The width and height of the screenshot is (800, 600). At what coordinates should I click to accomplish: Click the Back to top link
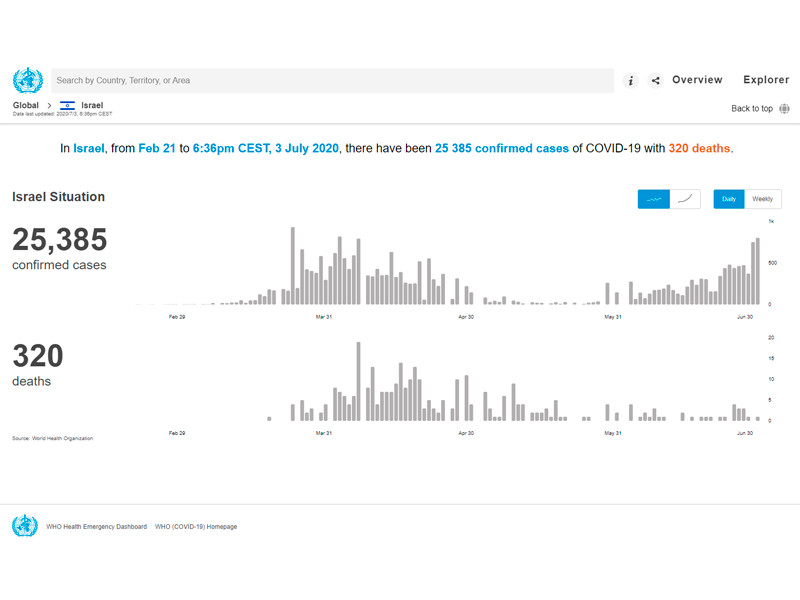[752, 109]
